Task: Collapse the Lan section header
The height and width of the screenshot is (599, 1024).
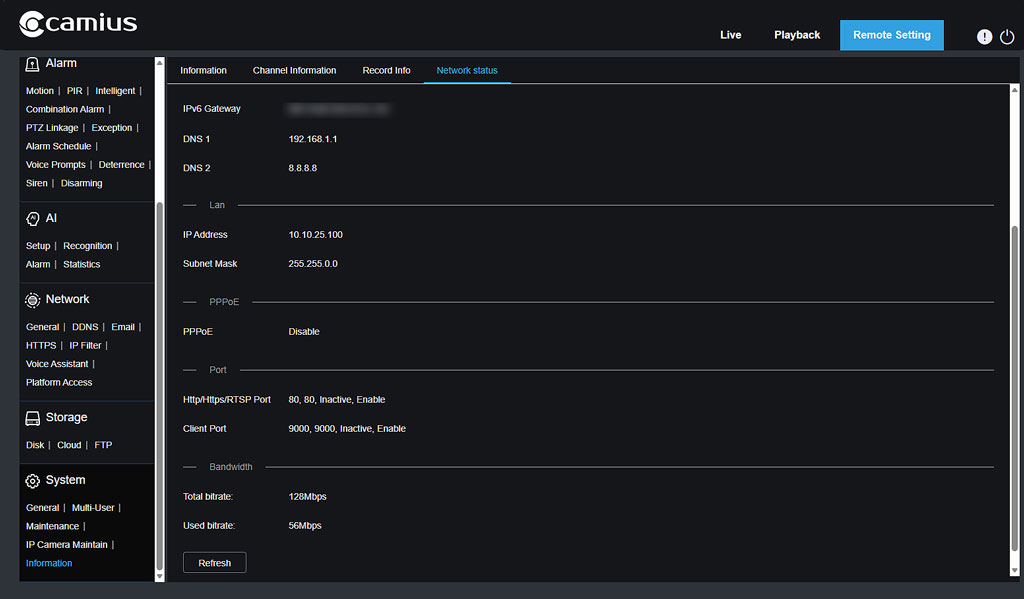Action: tap(217, 205)
